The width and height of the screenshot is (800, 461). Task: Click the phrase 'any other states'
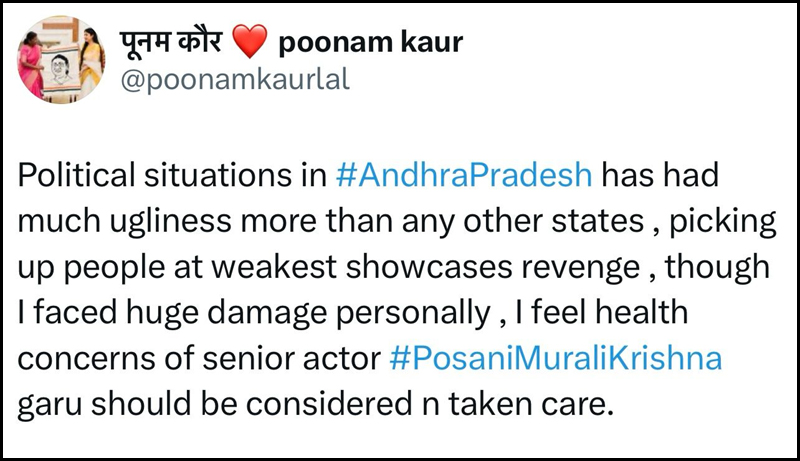[522, 221]
